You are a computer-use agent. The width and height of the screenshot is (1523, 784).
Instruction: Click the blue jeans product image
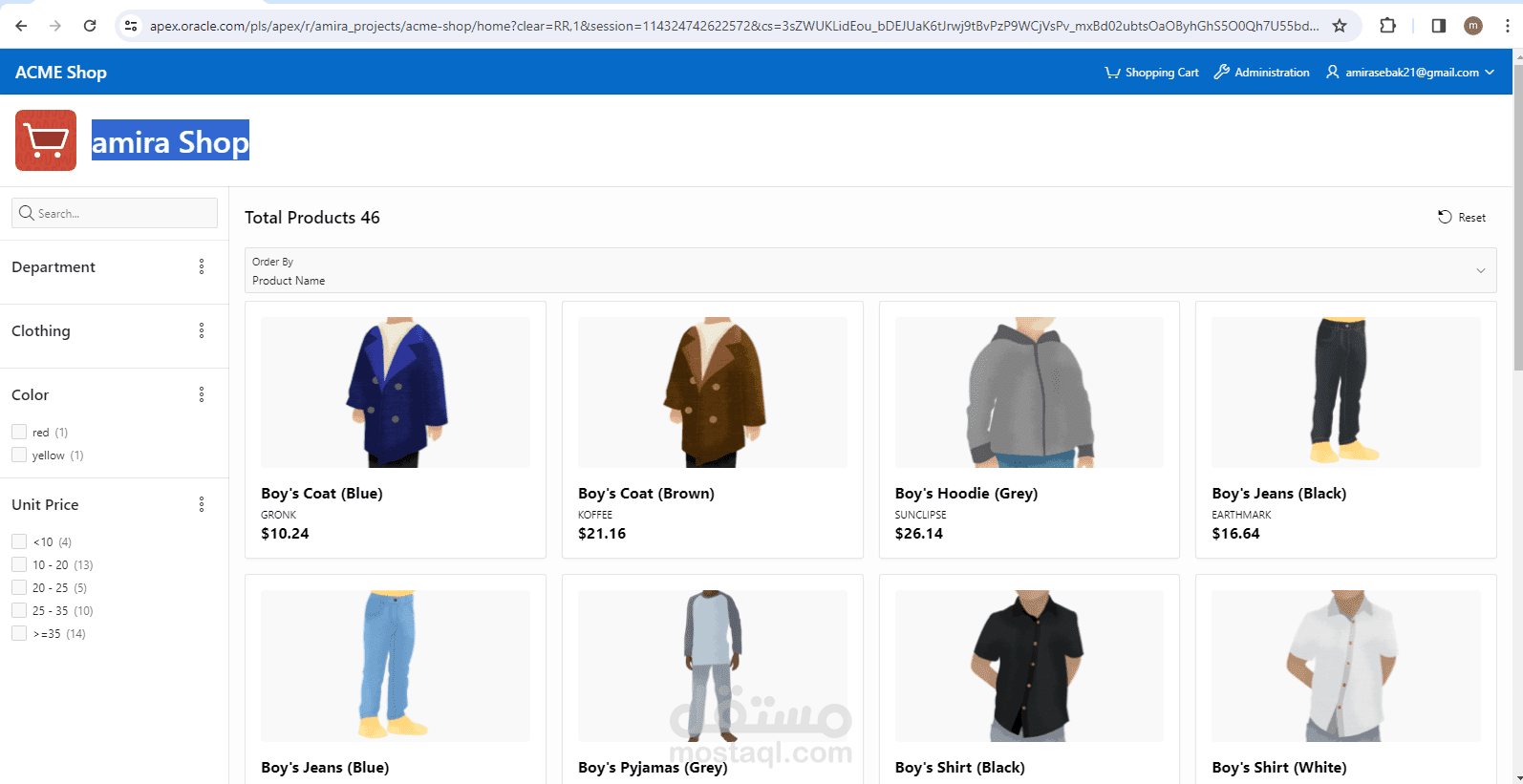(396, 666)
